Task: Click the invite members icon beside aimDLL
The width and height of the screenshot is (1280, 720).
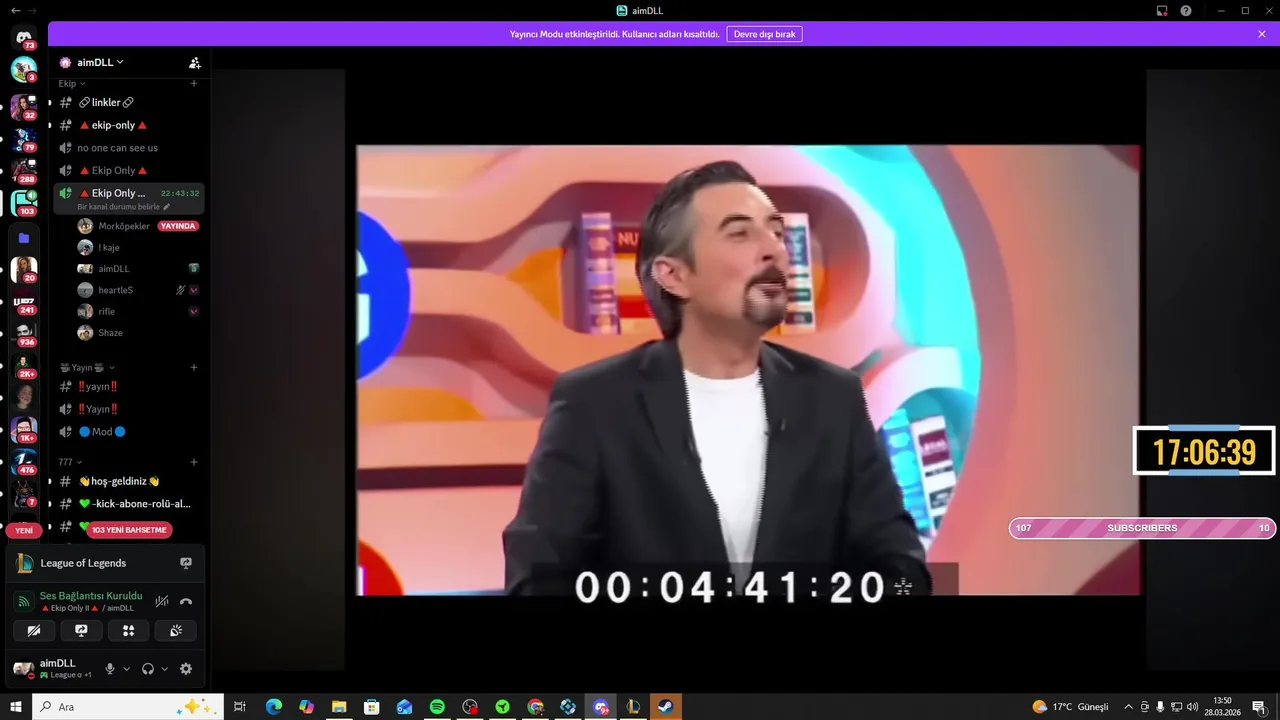Action: tap(195, 62)
